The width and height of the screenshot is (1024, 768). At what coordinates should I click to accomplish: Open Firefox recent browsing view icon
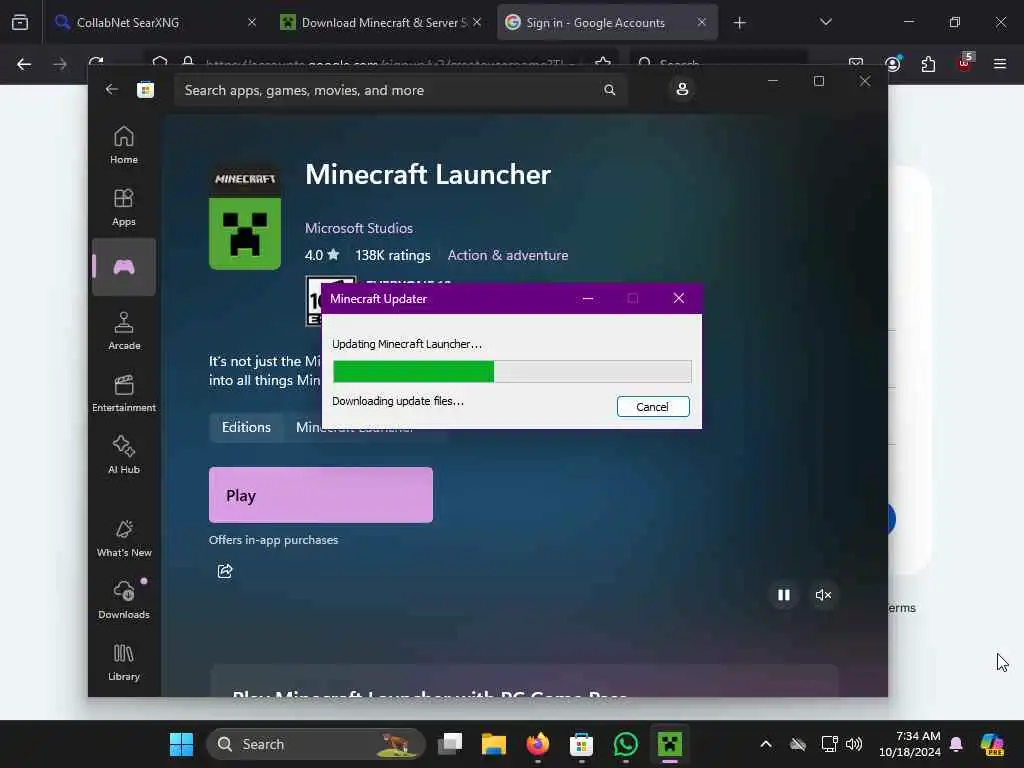click(x=20, y=22)
